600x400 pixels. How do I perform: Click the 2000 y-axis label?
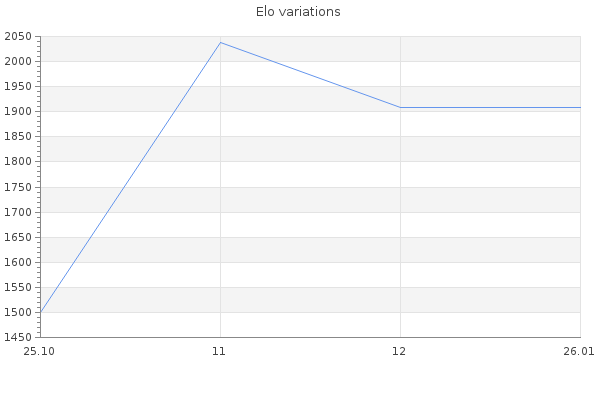pos(18,62)
